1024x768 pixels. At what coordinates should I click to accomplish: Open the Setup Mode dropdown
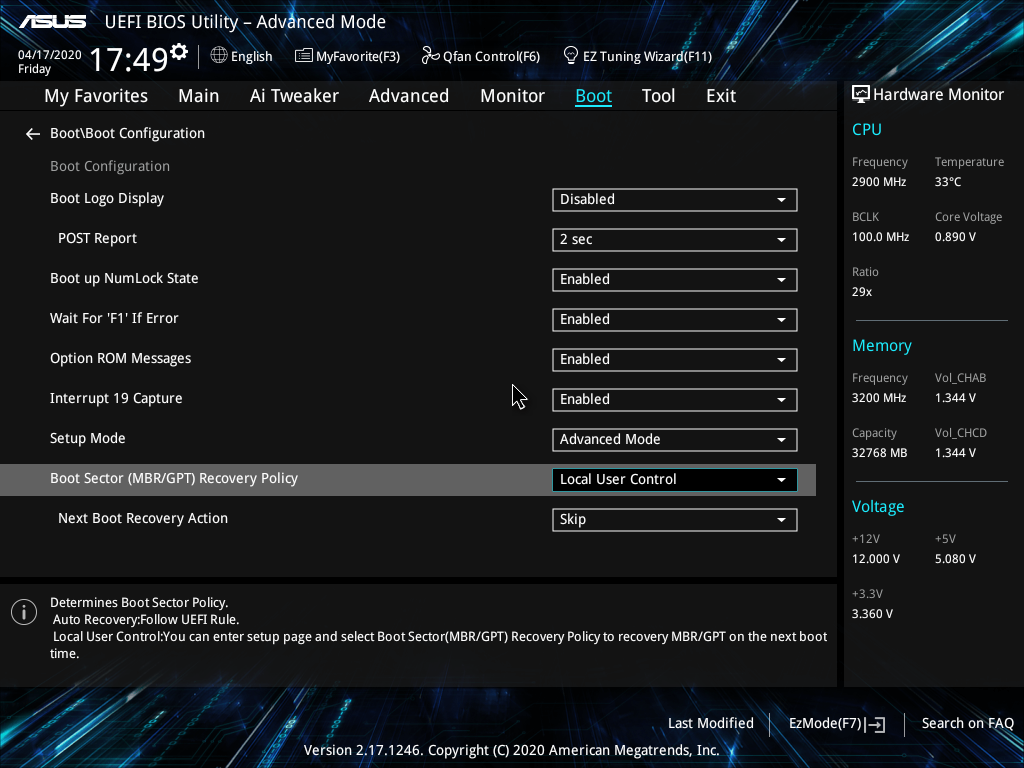point(675,440)
